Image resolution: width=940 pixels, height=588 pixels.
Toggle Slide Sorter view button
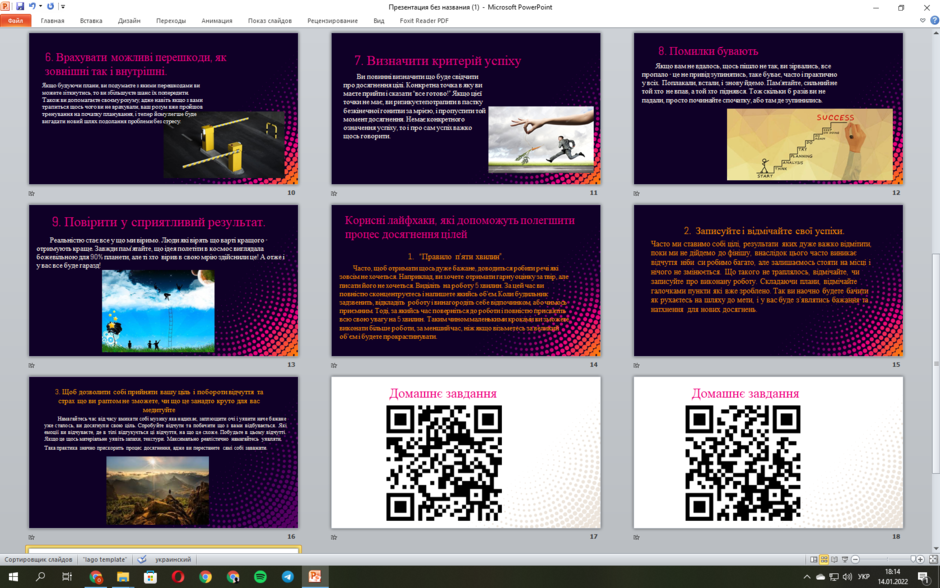point(824,559)
